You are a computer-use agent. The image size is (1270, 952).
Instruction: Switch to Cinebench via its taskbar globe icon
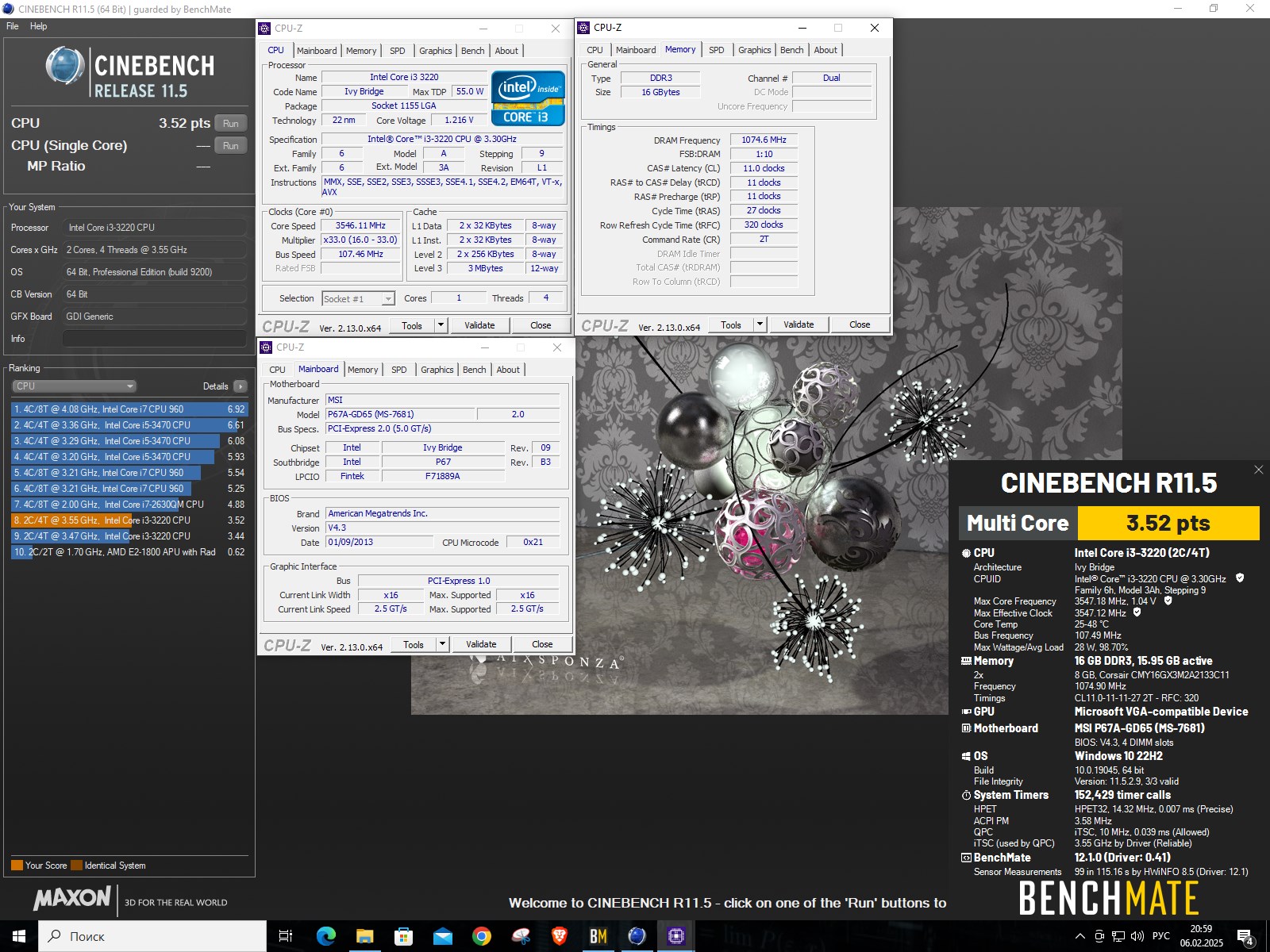tap(637, 936)
